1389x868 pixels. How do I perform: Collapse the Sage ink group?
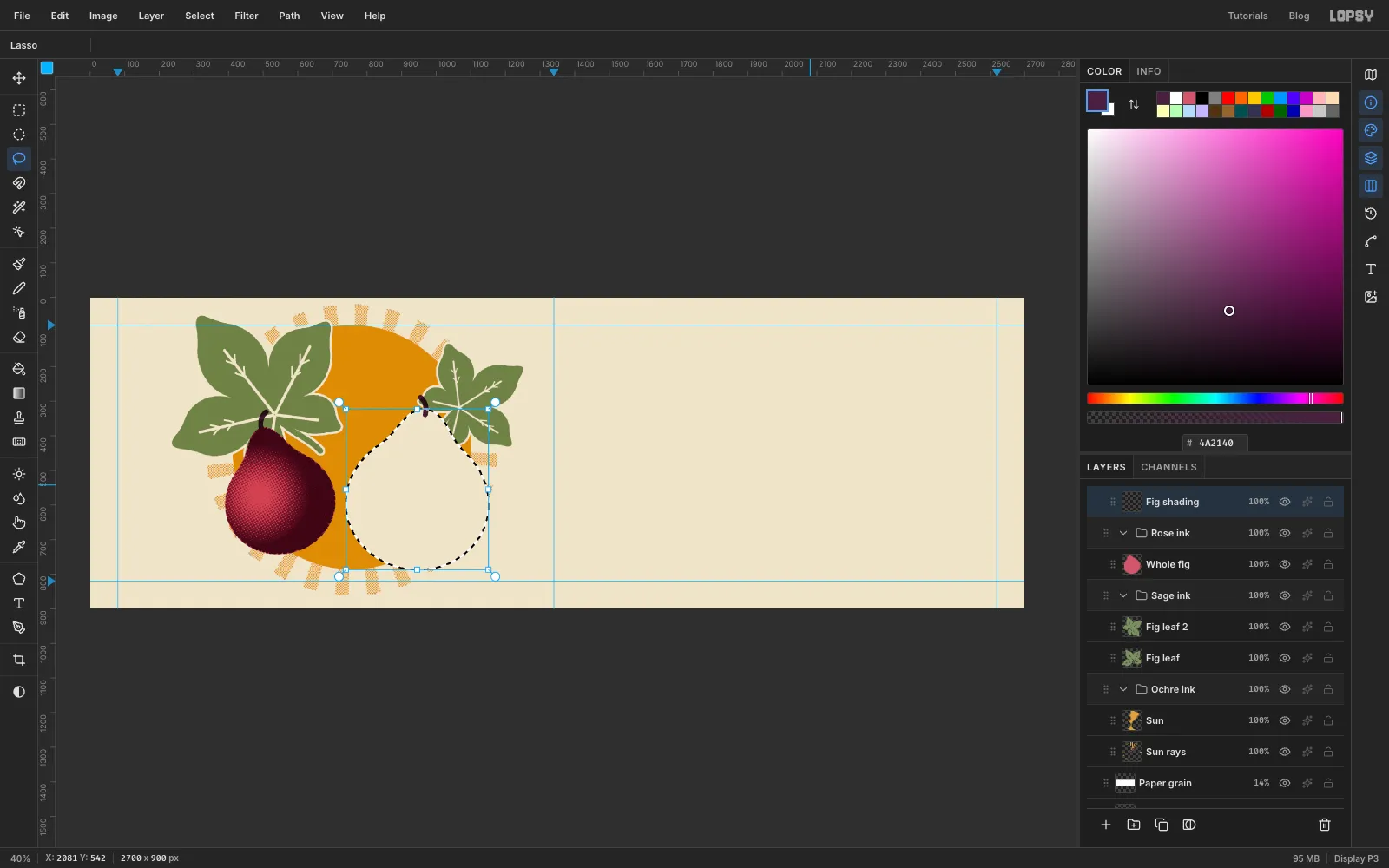[x=1123, y=595]
